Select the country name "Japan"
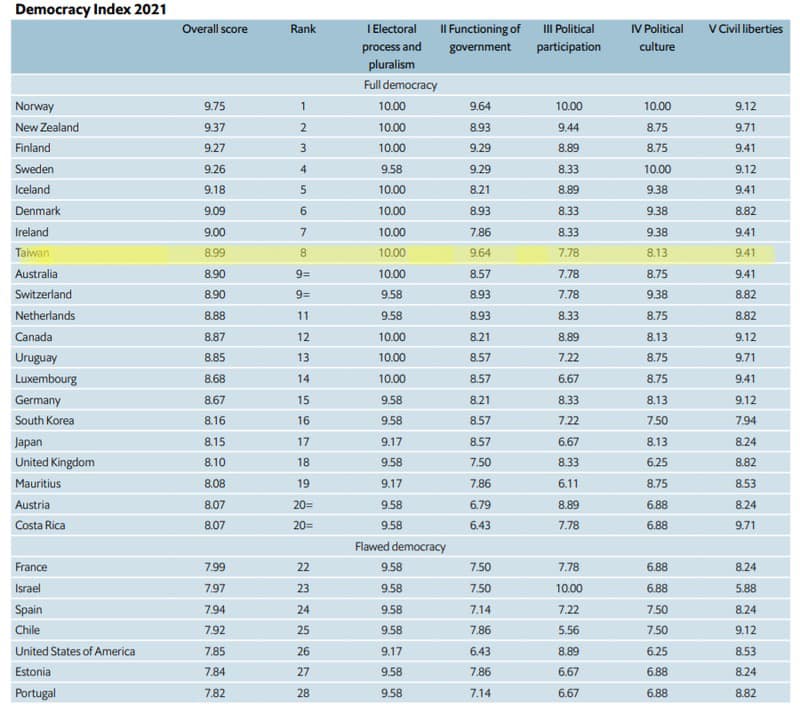The height and width of the screenshot is (712, 800). [29, 442]
